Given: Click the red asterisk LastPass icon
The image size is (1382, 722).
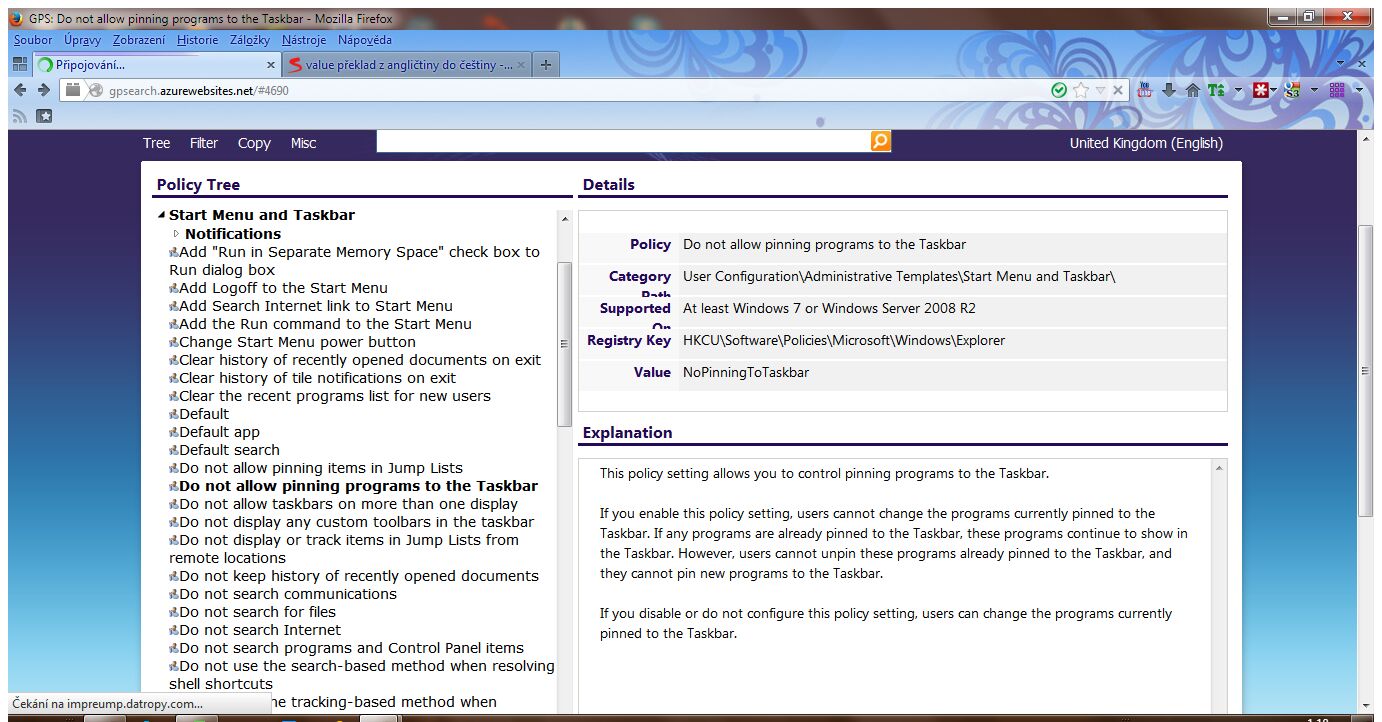Looking at the screenshot, I should tap(1262, 90).
